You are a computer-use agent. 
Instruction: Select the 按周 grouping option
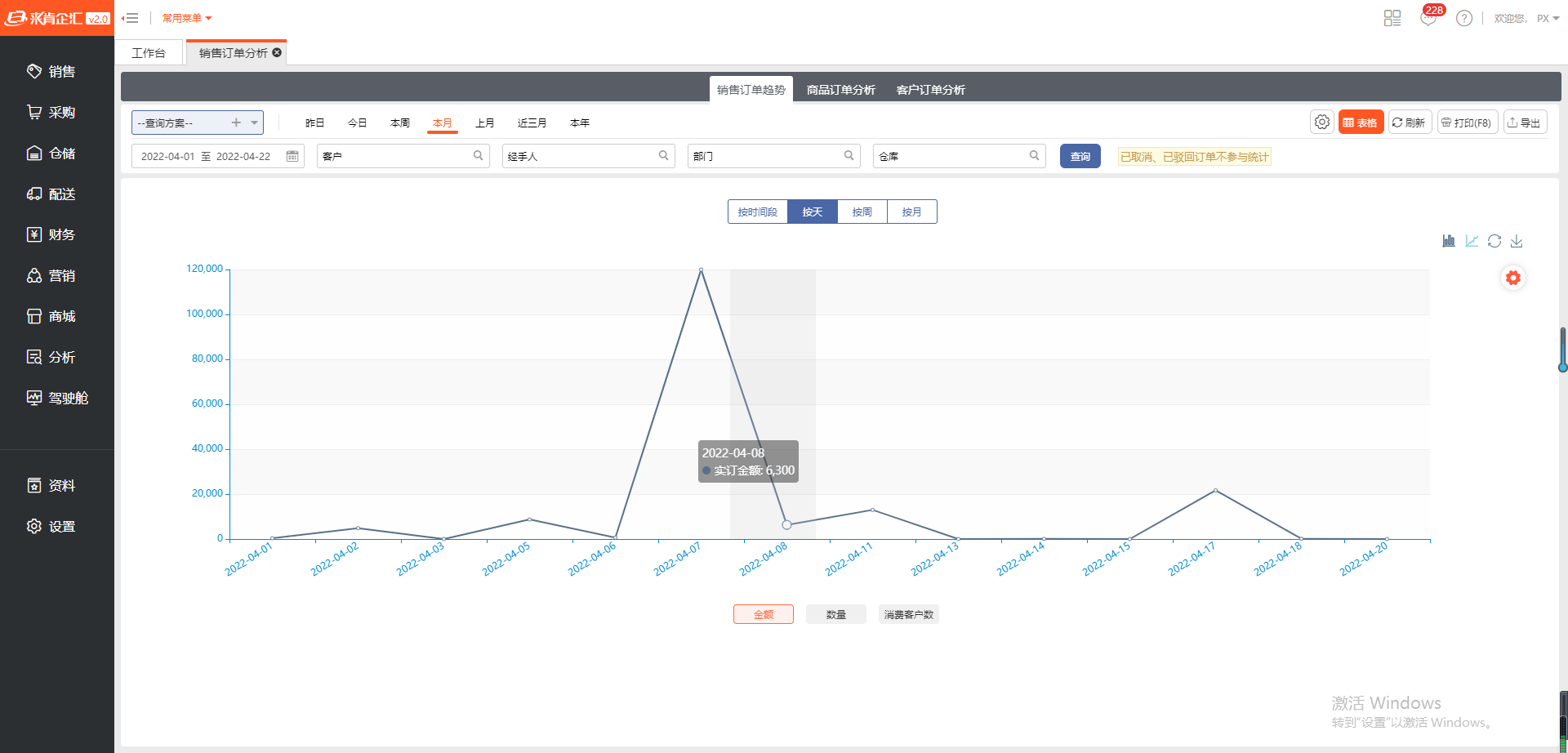click(x=862, y=212)
